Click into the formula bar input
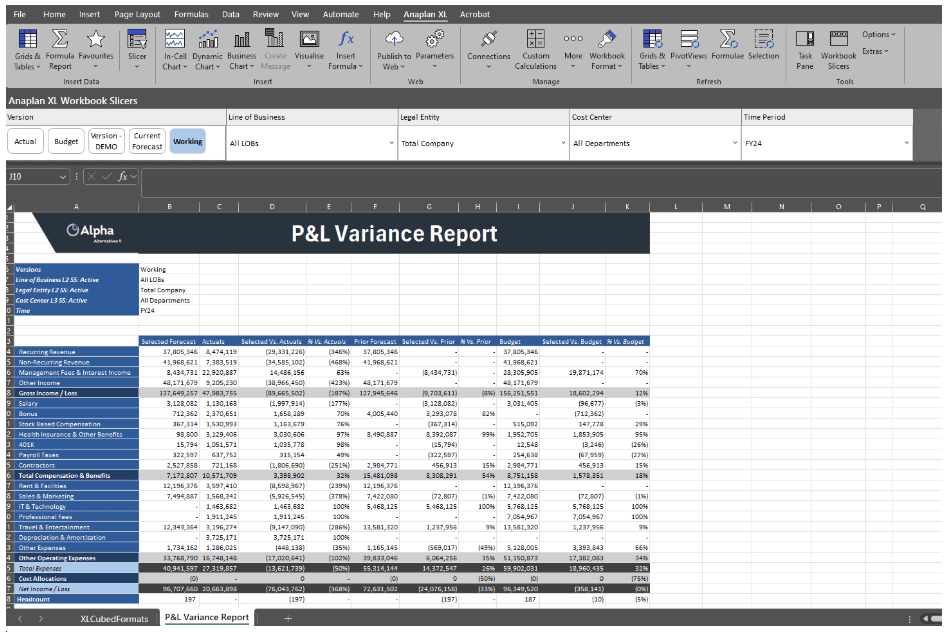Screen dimensions: 948x632 point(541,183)
